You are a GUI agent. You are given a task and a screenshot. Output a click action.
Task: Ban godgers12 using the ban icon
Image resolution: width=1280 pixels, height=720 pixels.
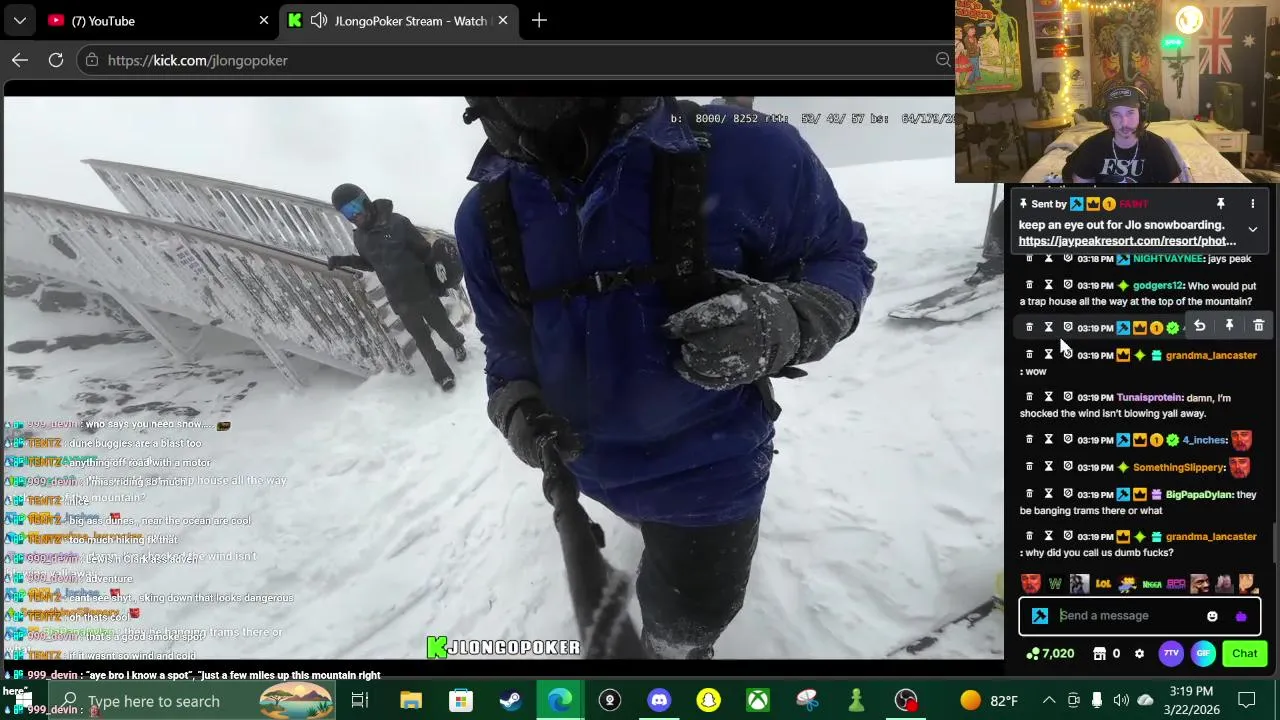[x=1067, y=285]
